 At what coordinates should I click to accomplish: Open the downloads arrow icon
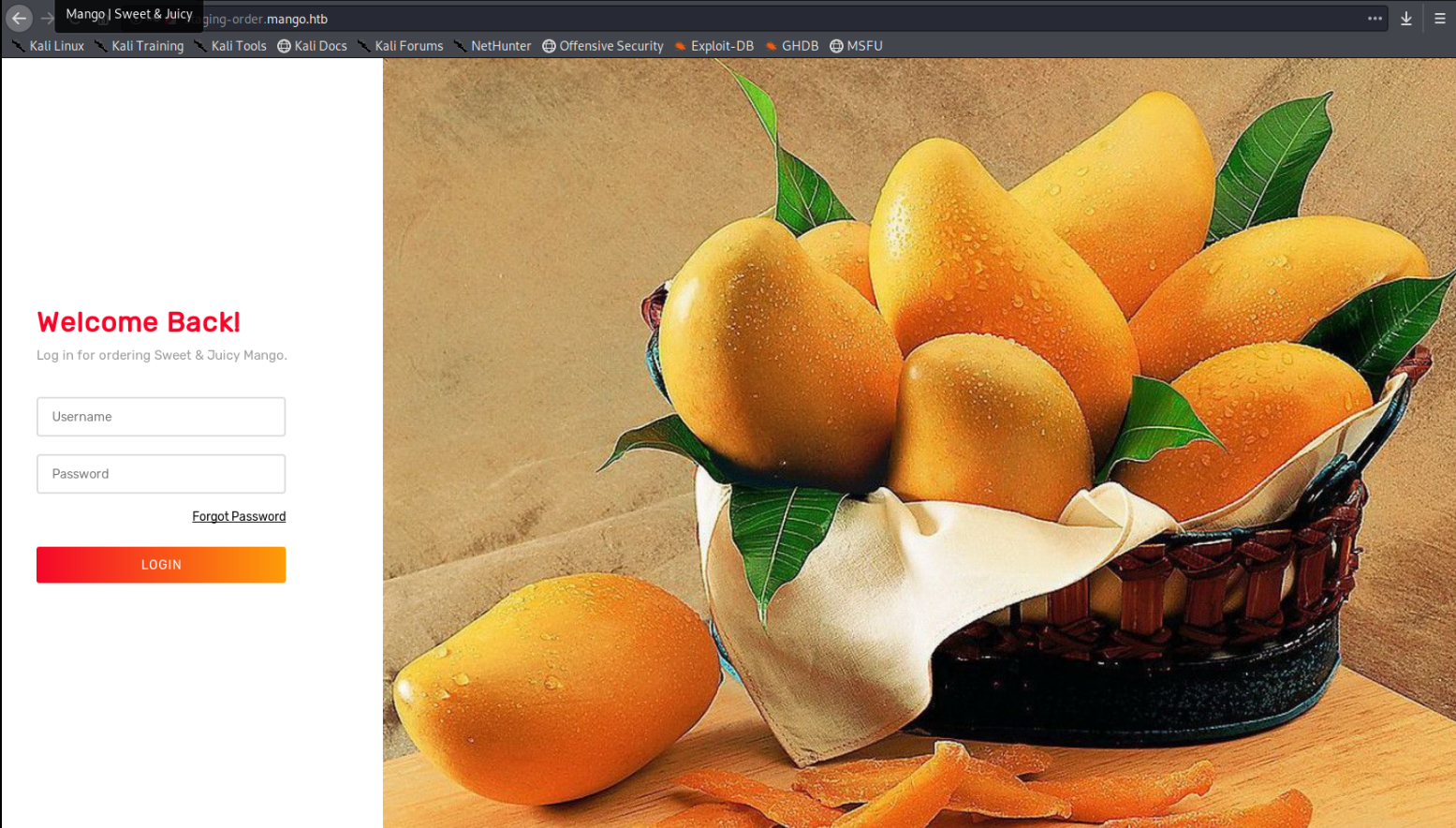(1406, 18)
